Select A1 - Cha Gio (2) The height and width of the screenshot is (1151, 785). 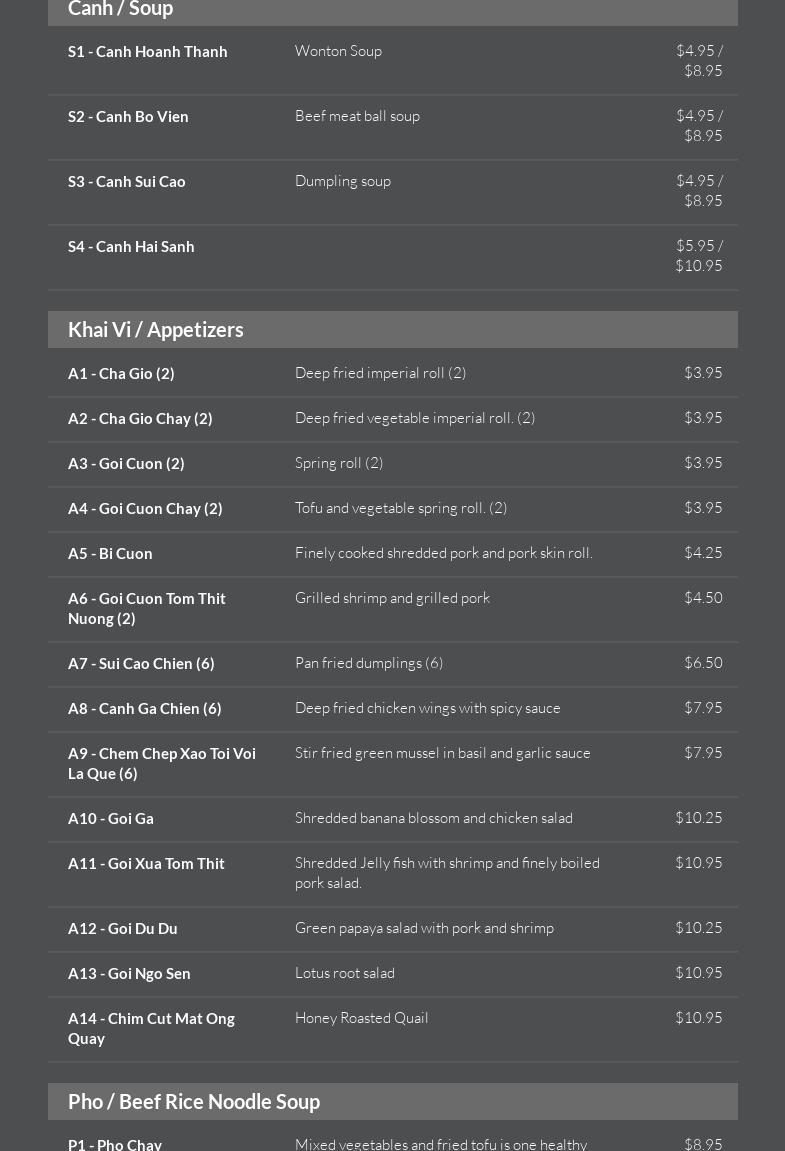click(121, 374)
